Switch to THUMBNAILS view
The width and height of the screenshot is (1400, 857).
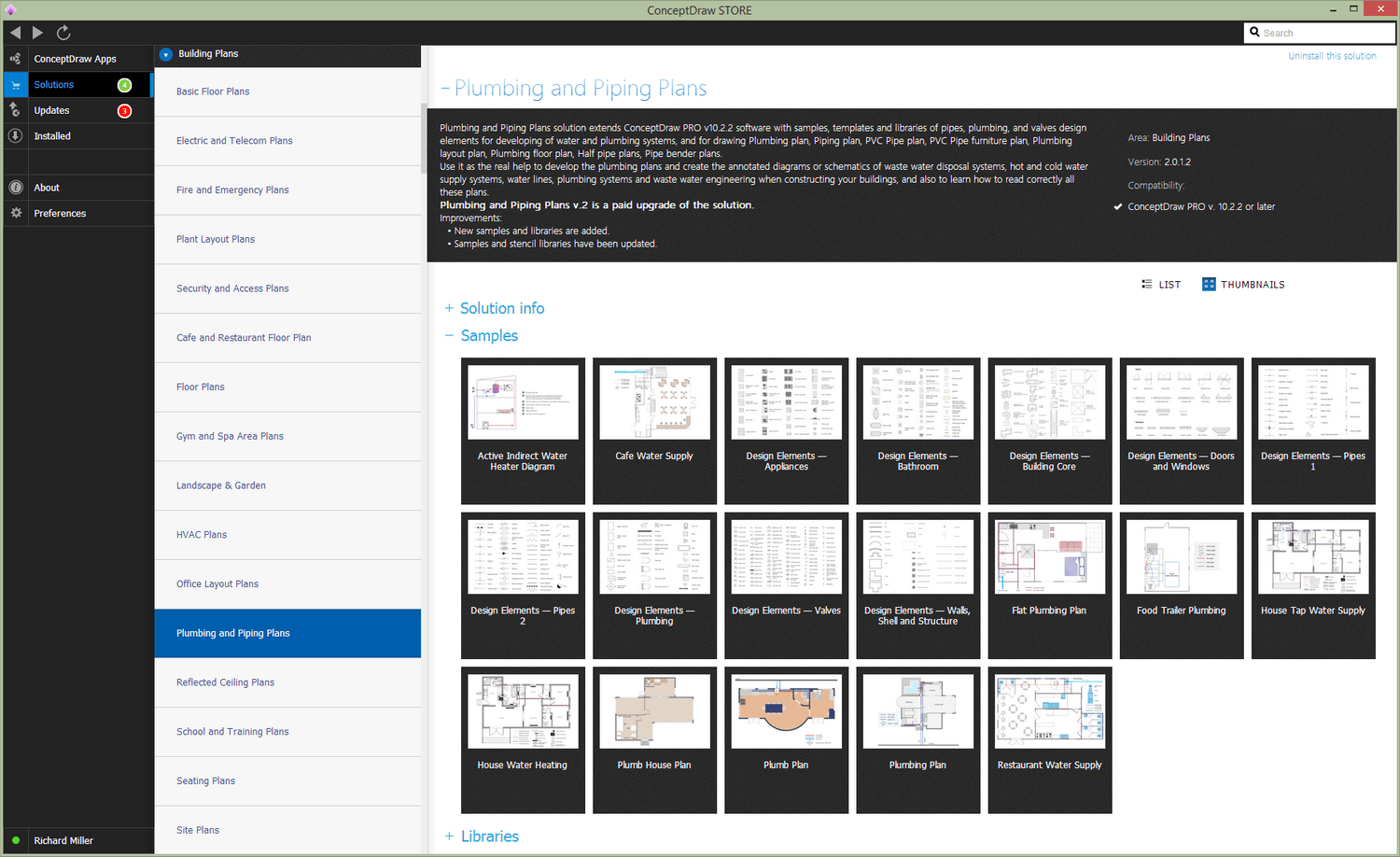(x=1243, y=285)
